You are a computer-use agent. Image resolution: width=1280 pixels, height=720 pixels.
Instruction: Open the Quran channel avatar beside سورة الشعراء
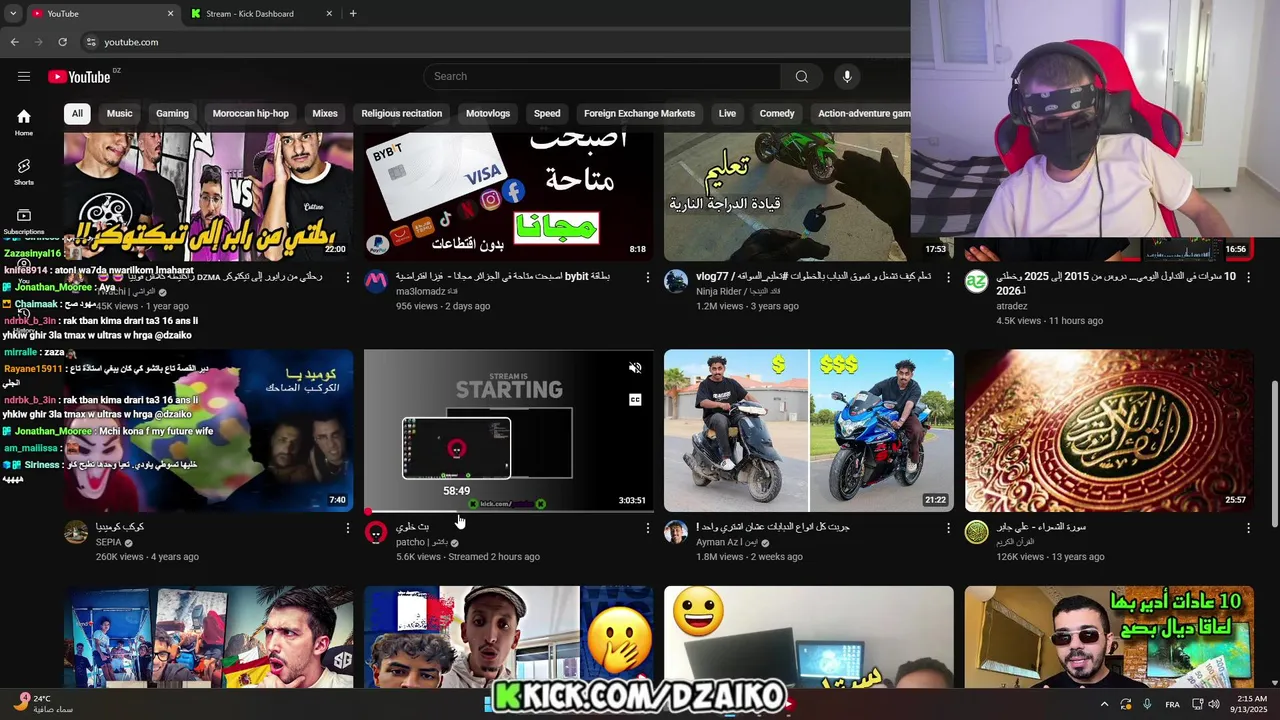[x=976, y=532]
